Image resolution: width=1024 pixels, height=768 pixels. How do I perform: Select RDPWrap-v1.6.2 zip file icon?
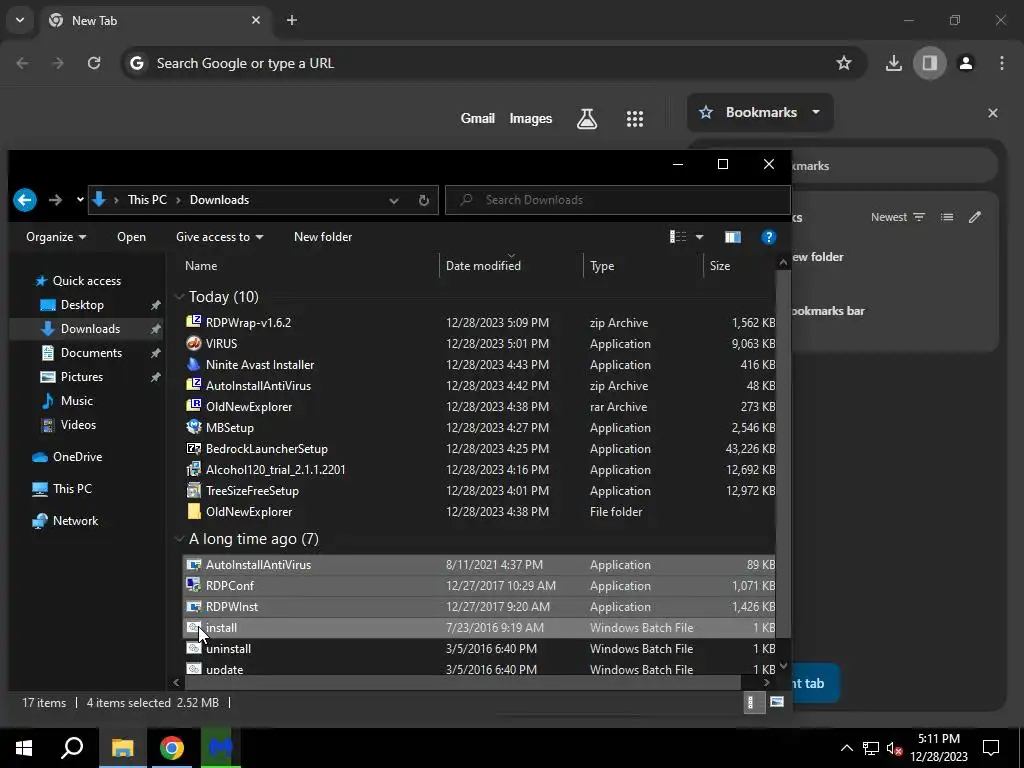point(193,322)
